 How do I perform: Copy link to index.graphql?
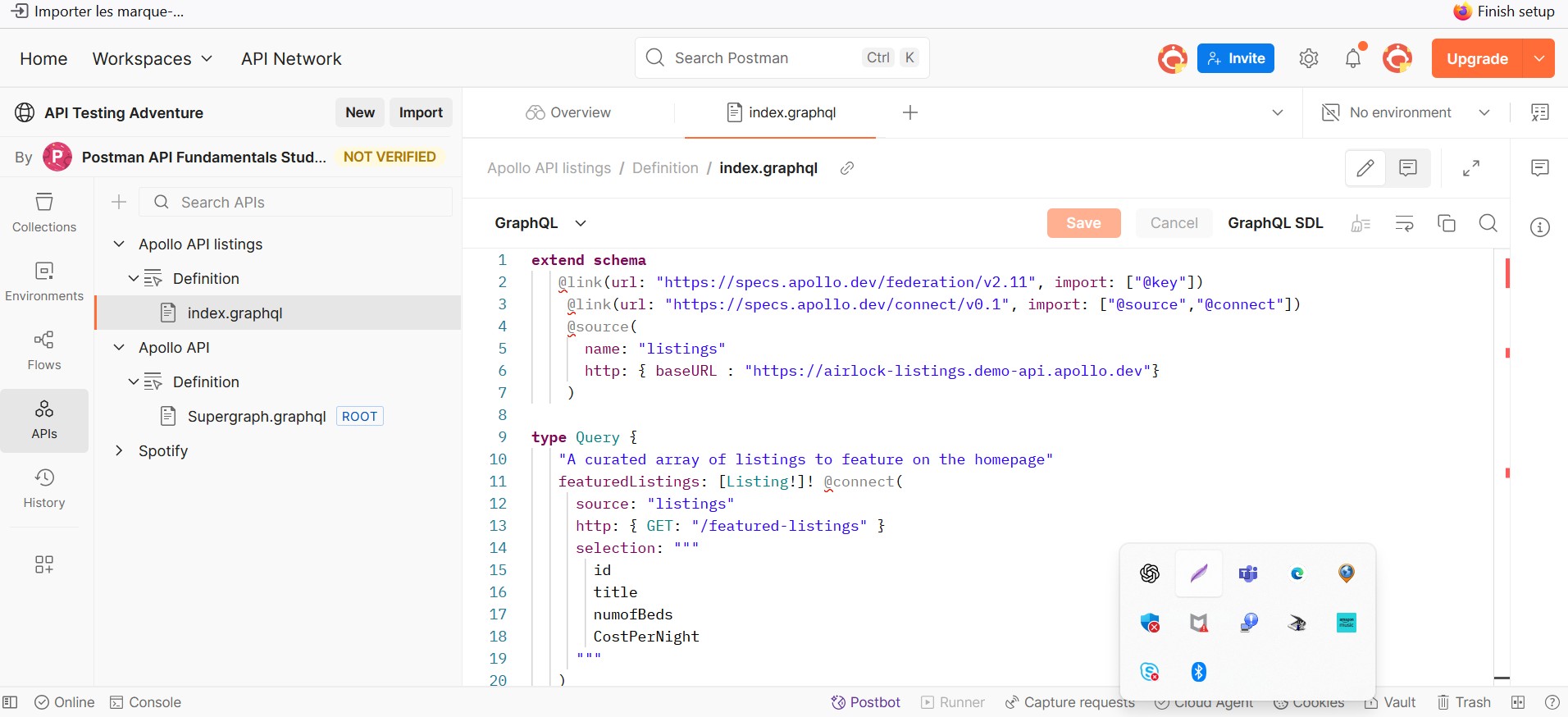(x=847, y=168)
